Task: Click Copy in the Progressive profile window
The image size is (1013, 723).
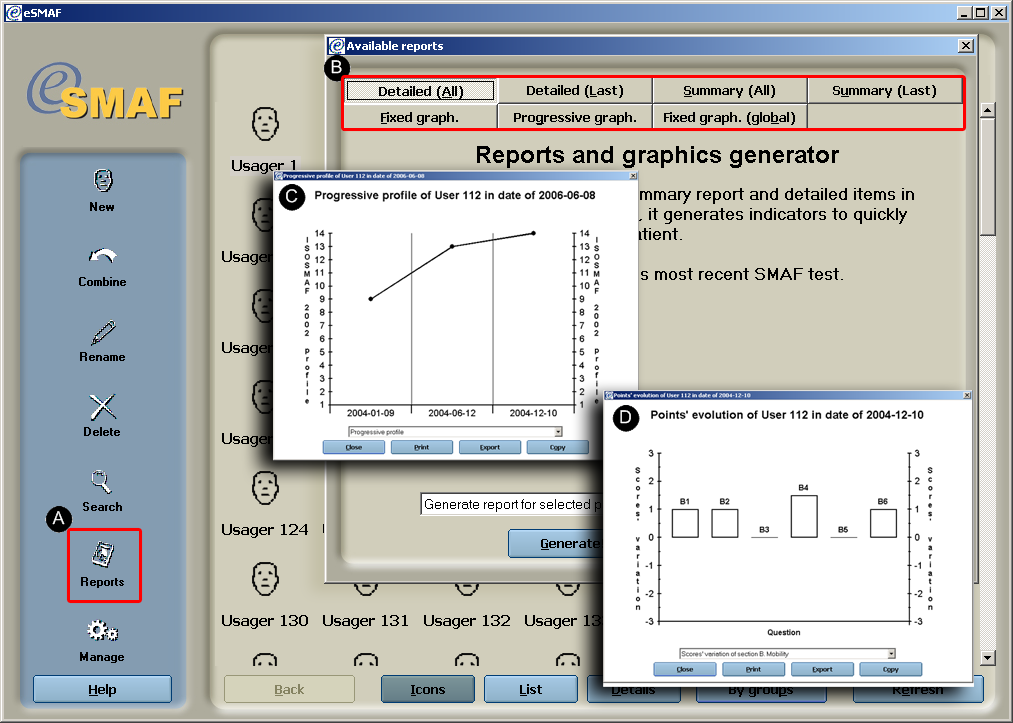Action: (x=558, y=447)
